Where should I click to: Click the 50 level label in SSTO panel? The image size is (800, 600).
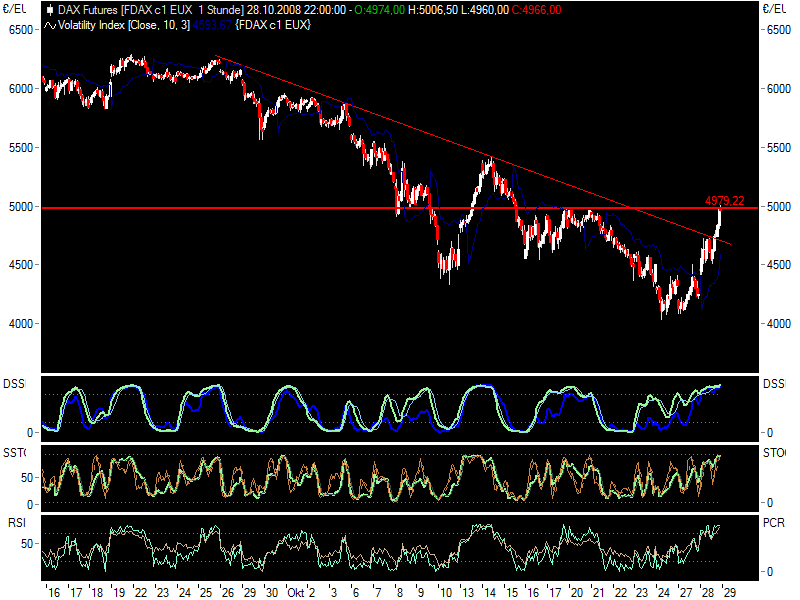coord(27,478)
